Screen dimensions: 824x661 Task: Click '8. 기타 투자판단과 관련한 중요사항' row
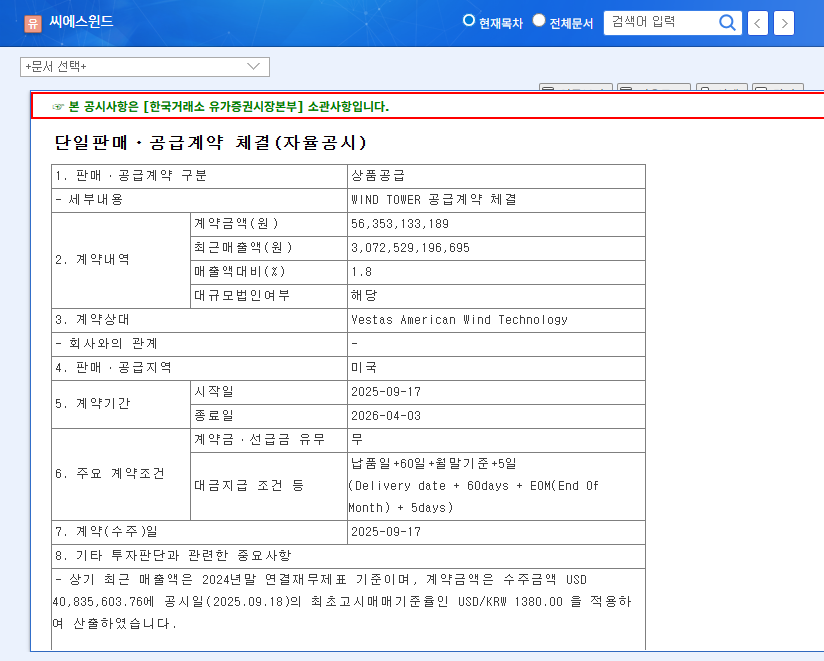tap(348, 556)
